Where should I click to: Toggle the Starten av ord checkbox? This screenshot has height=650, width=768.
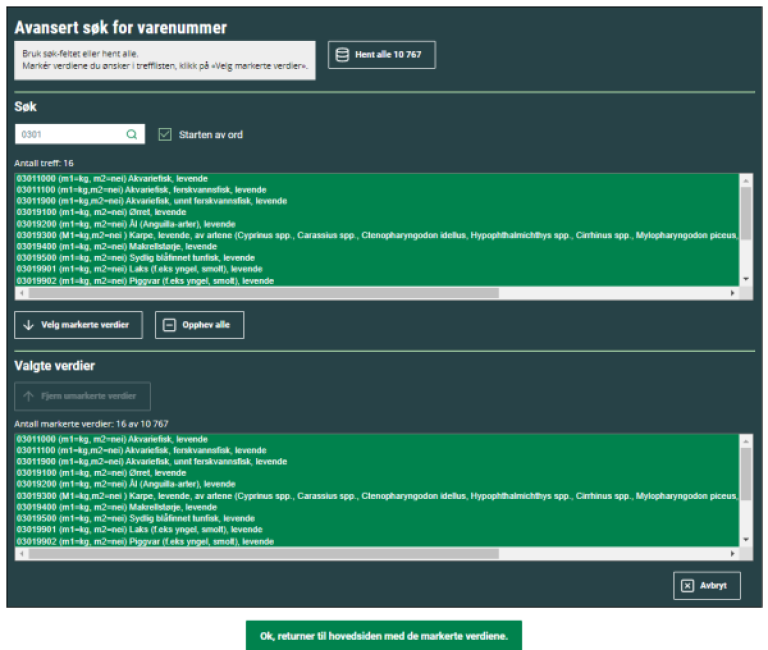tap(166, 134)
